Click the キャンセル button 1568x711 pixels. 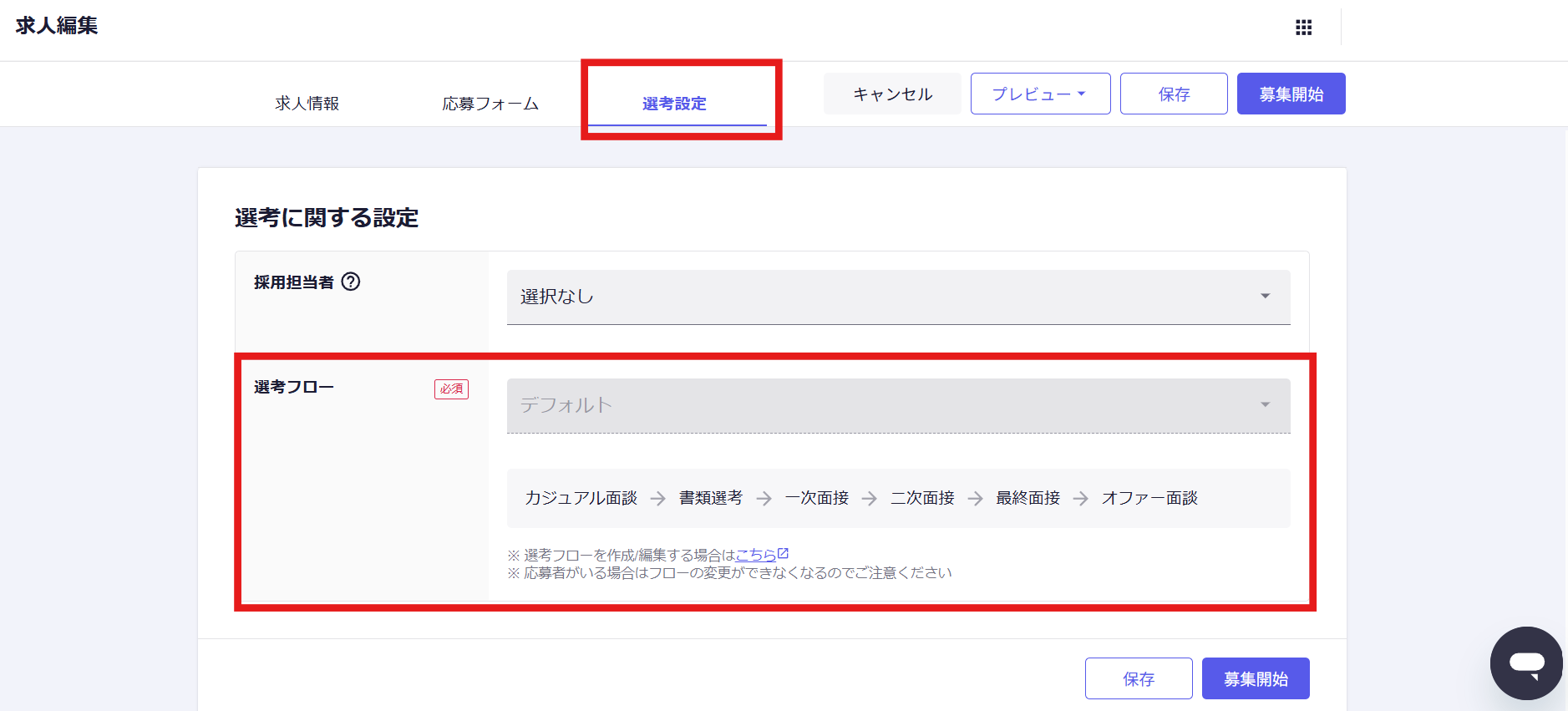[x=892, y=94]
